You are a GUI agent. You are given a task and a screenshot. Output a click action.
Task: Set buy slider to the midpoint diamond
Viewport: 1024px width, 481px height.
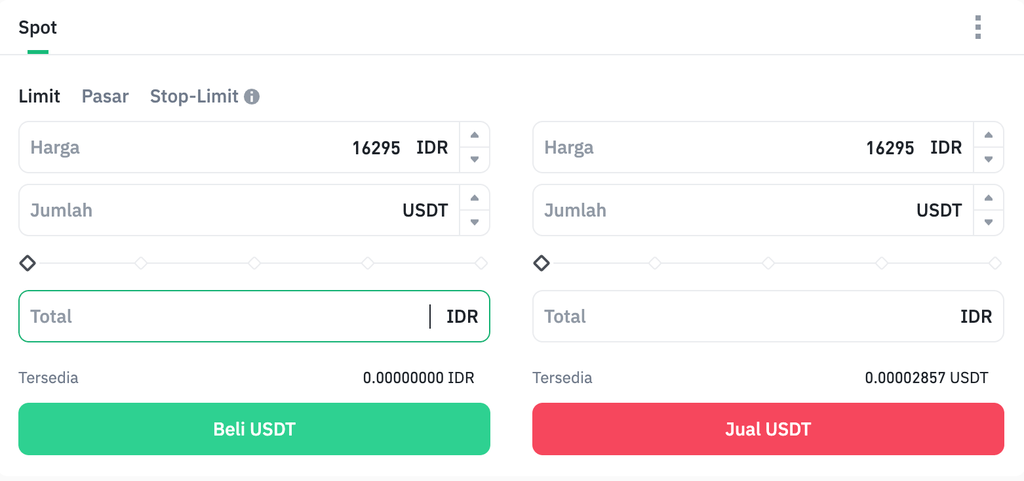254,263
